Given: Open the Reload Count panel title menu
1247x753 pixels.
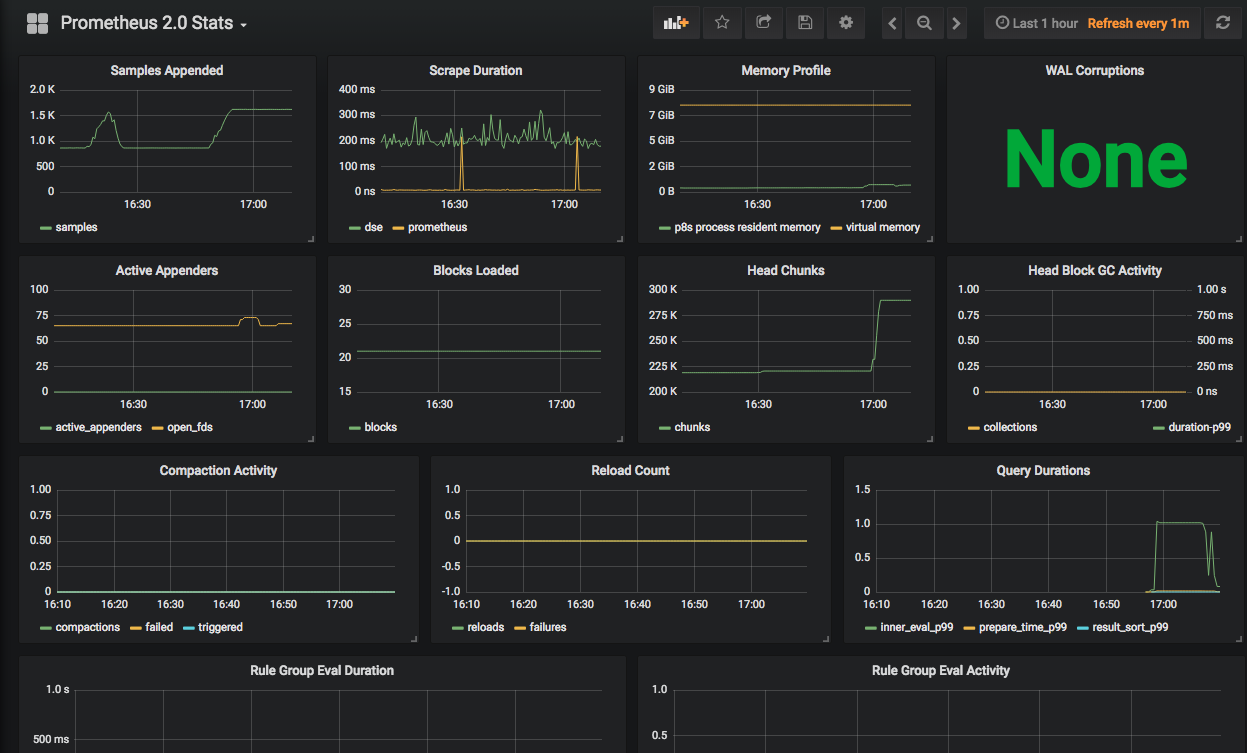Looking at the screenshot, I should coord(631,471).
